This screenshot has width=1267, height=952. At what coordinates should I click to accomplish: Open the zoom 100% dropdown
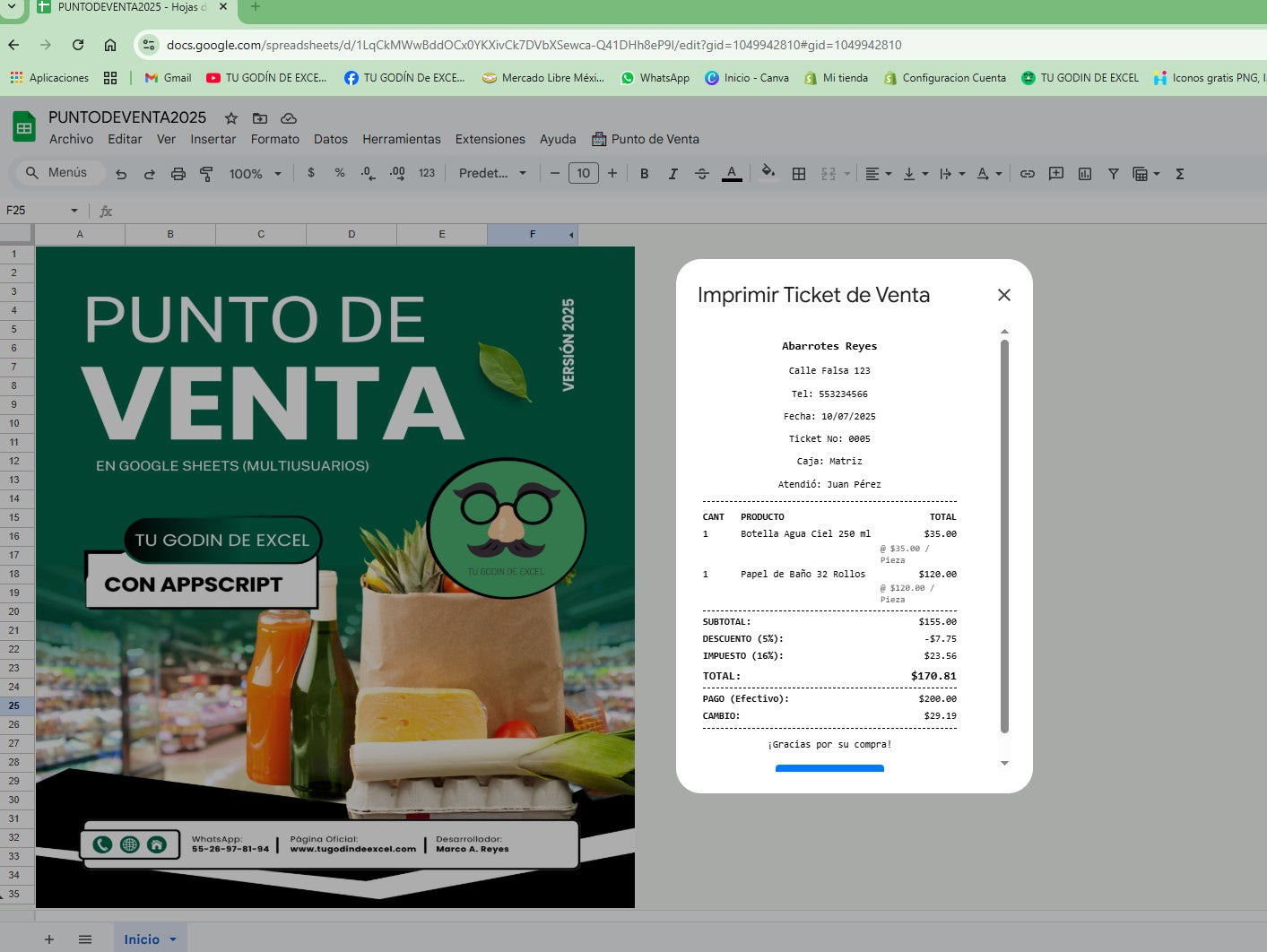click(x=255, y=174)
